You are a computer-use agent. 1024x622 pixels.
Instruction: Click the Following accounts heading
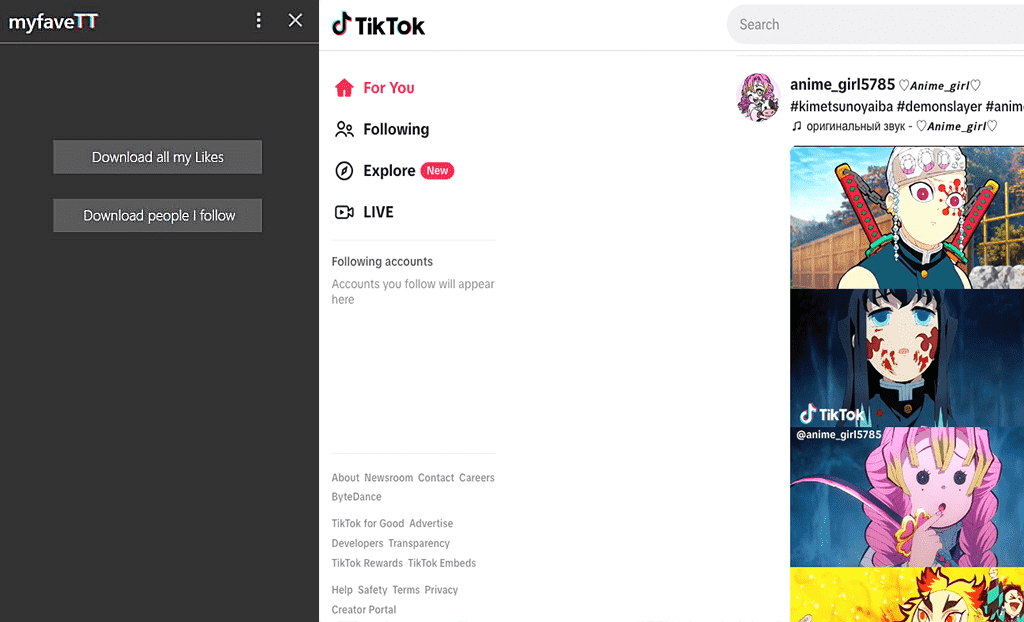[x=382, y=261]
